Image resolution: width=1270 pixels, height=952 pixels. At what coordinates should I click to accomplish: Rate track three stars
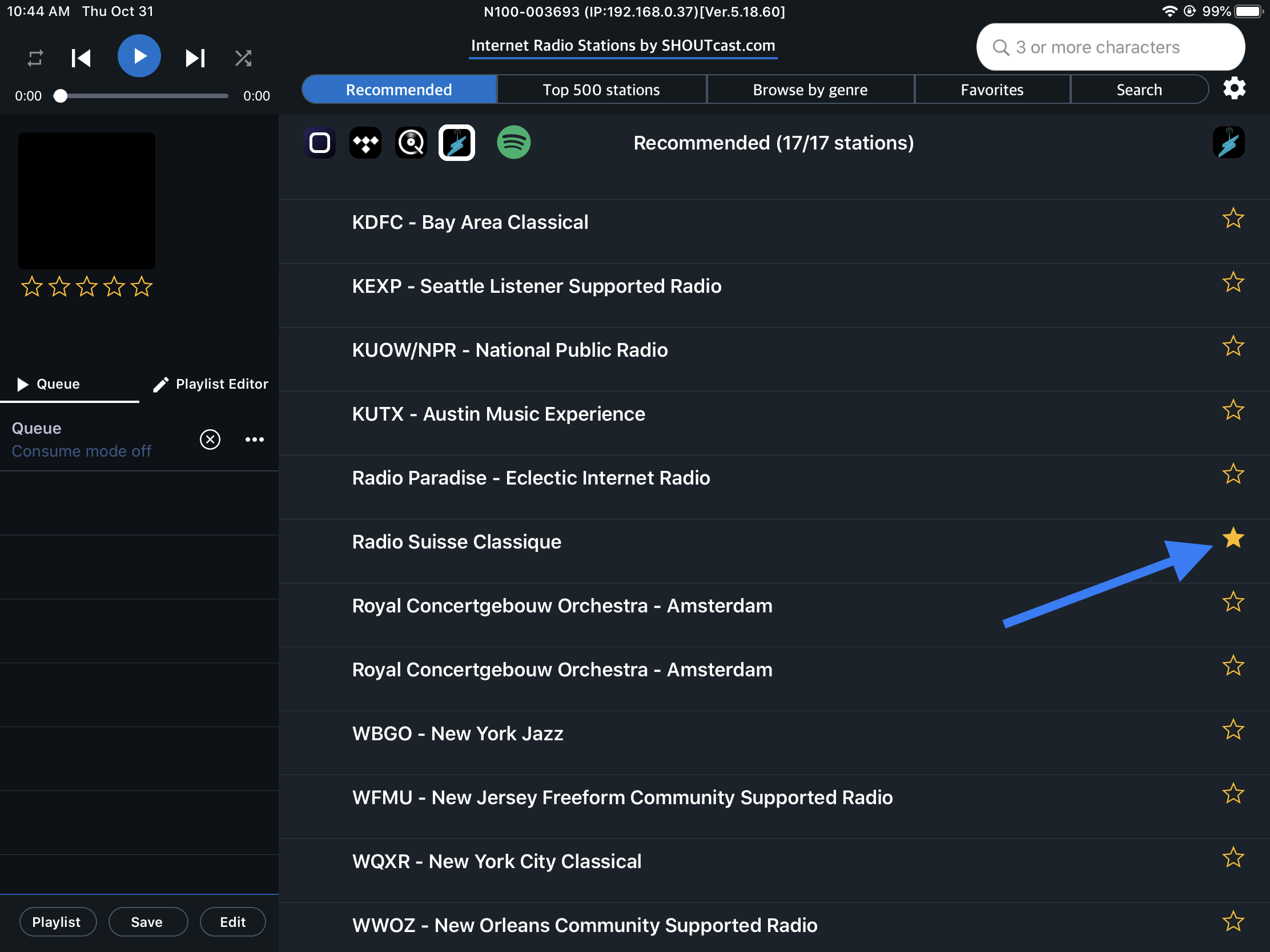(87, 287)
